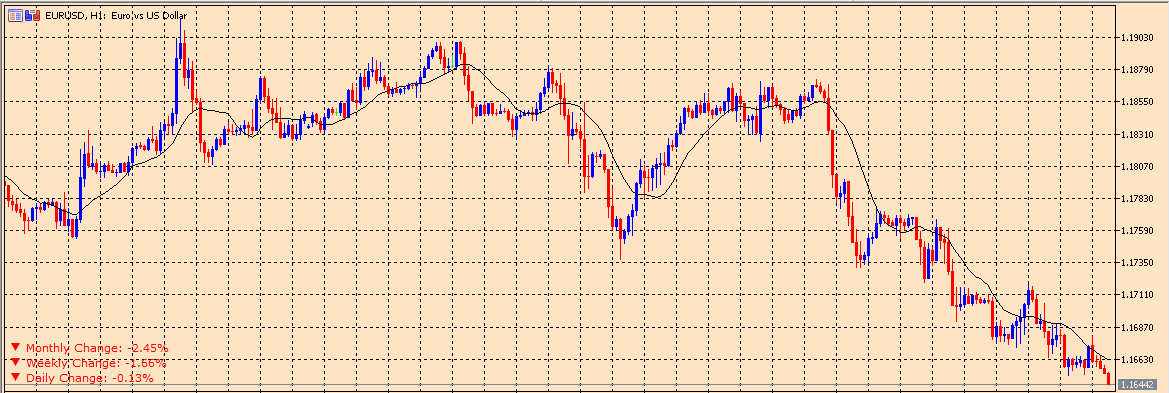Click the red arrow beside Weekly Change
Screen dimensions: 1169x393
point(16,362)
